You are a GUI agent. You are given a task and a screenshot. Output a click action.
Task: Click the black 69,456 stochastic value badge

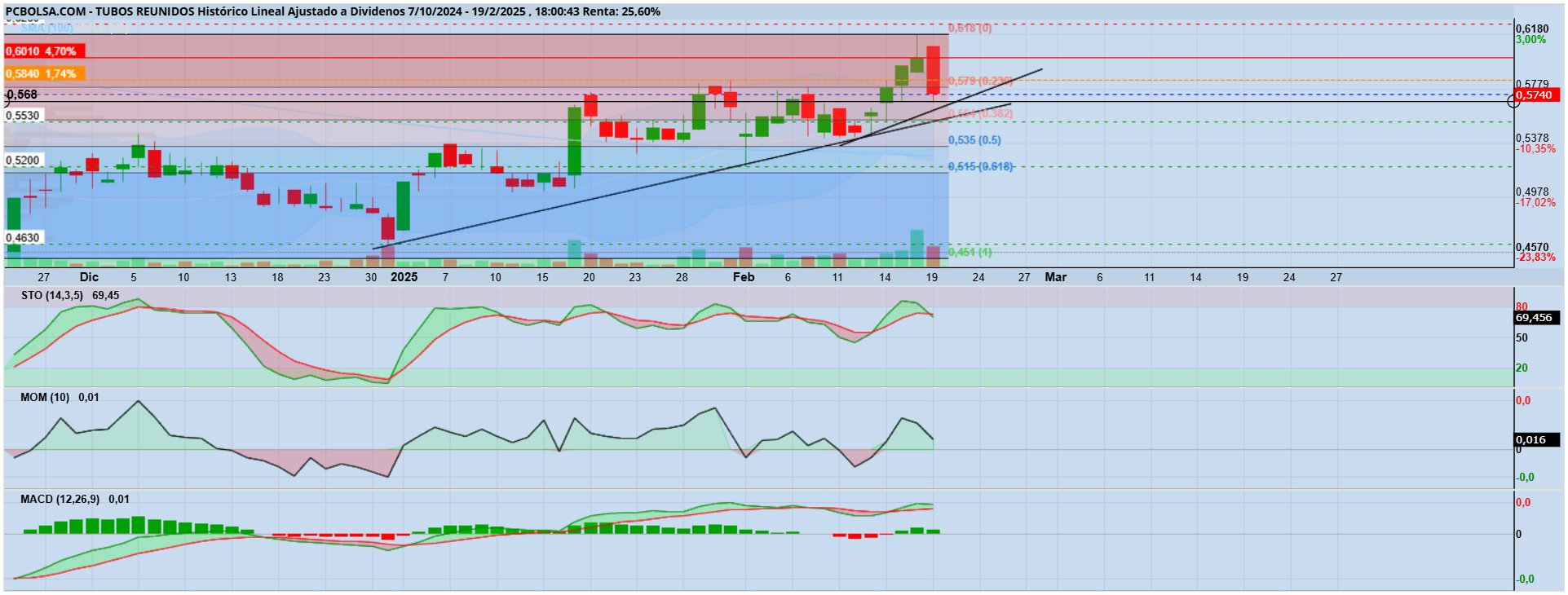(1536, 318)
